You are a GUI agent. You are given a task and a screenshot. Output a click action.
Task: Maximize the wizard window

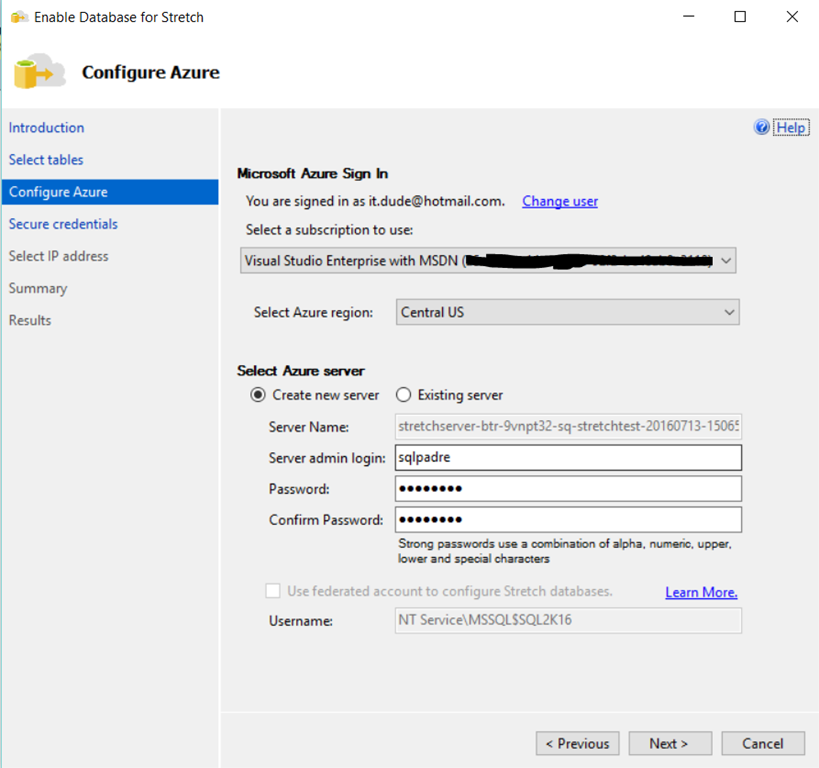coord(740,17)
